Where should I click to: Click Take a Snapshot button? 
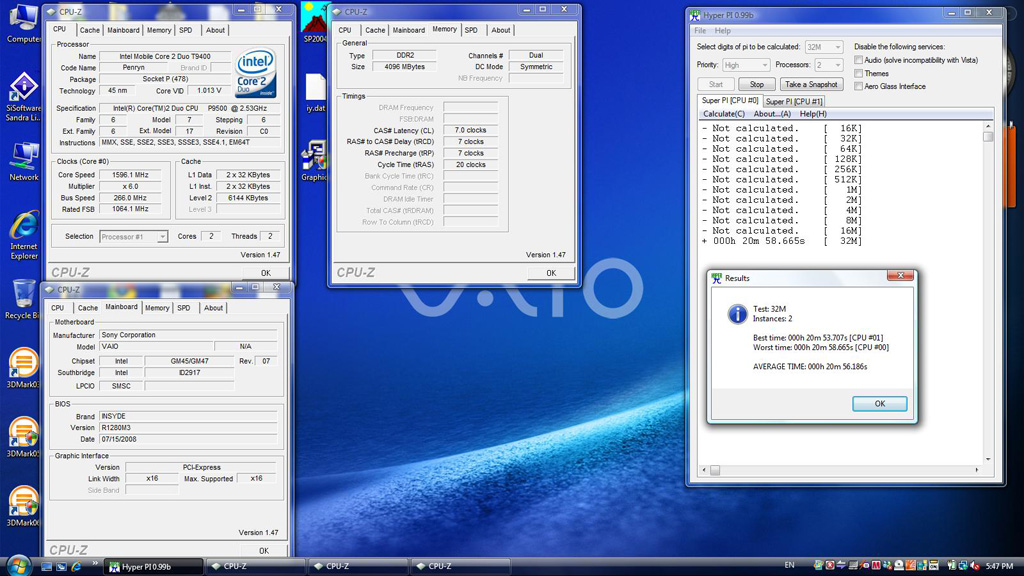(x=810, y=84)
